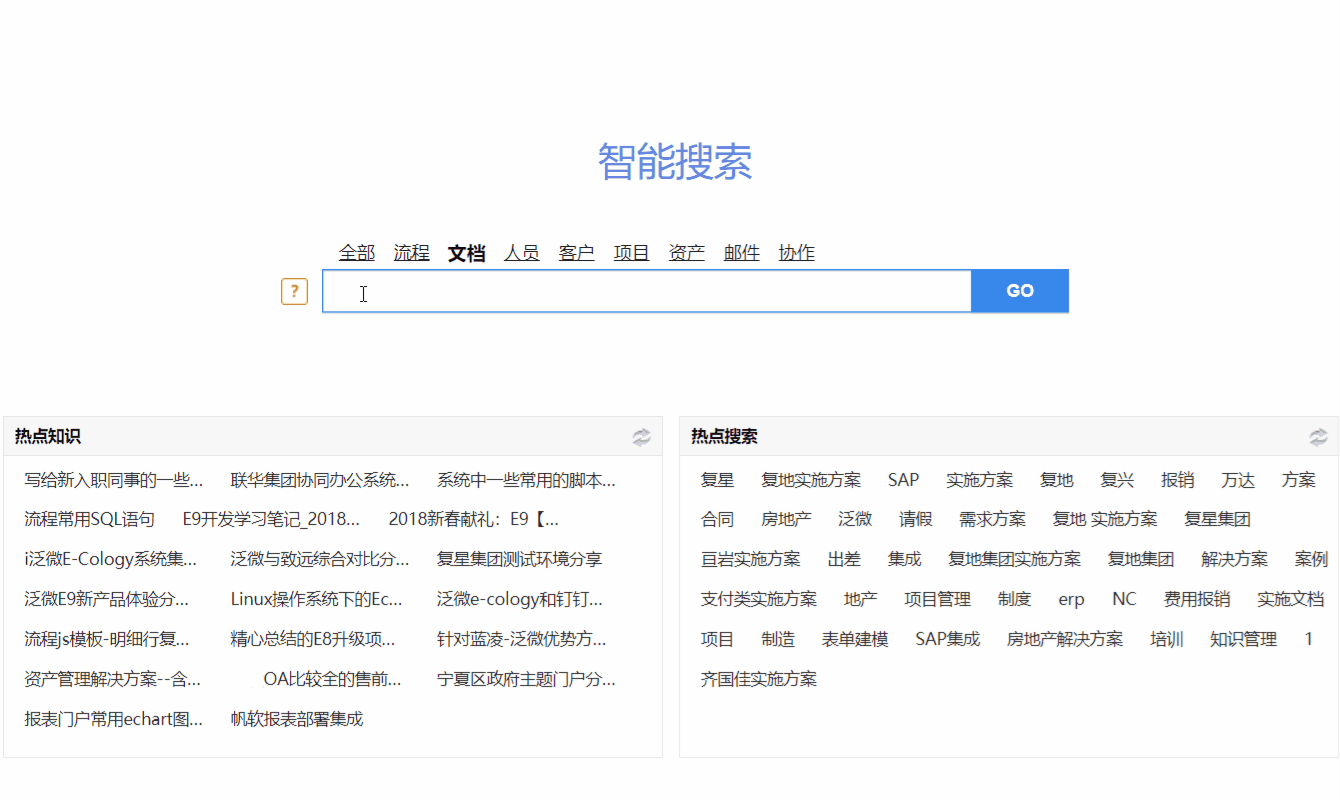Click hot search term 解决方案
The height and width of the screenshot is (800, 1340).
1235,560
